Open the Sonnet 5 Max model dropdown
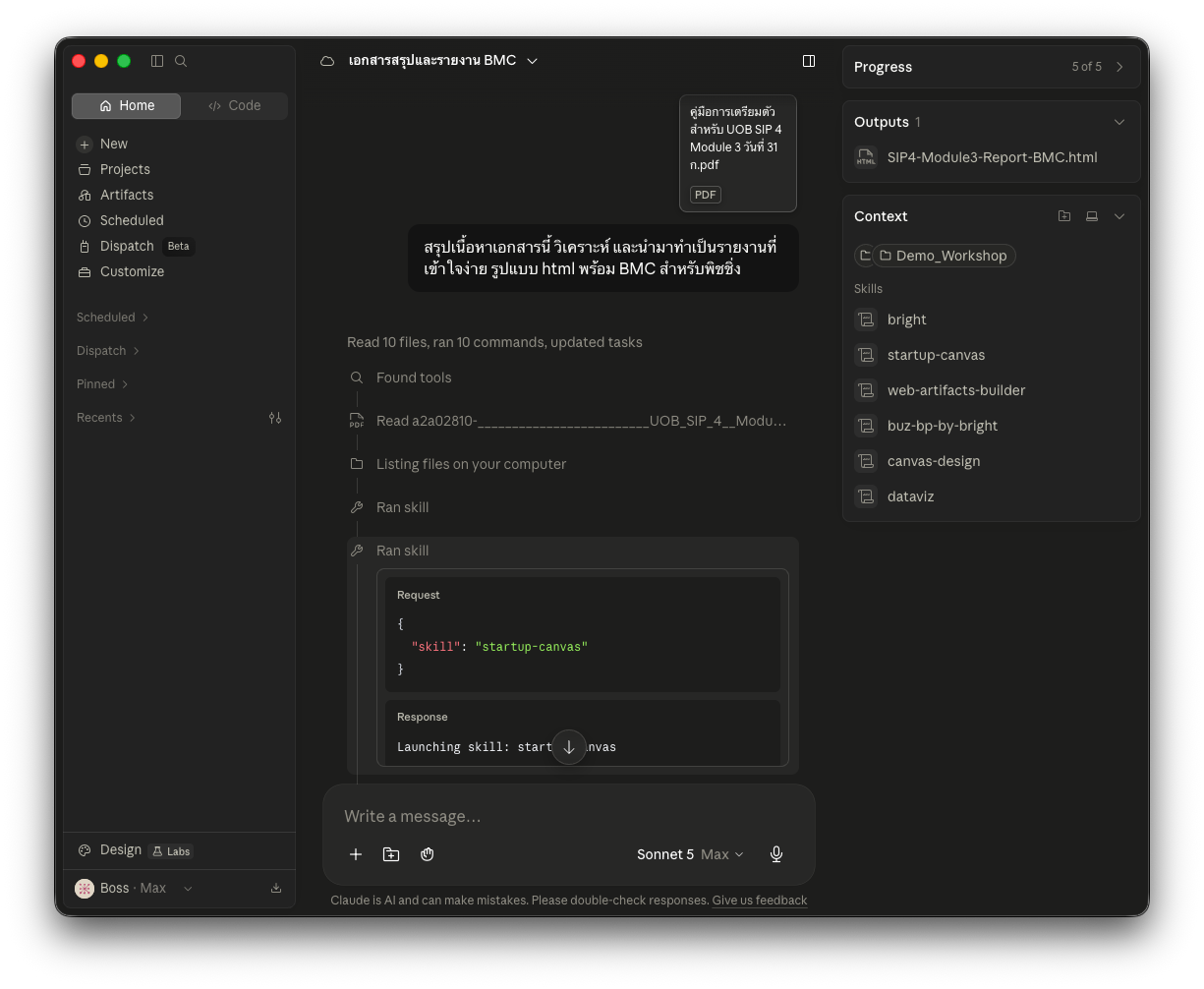Screen dimensions: 1204x989 690,854
